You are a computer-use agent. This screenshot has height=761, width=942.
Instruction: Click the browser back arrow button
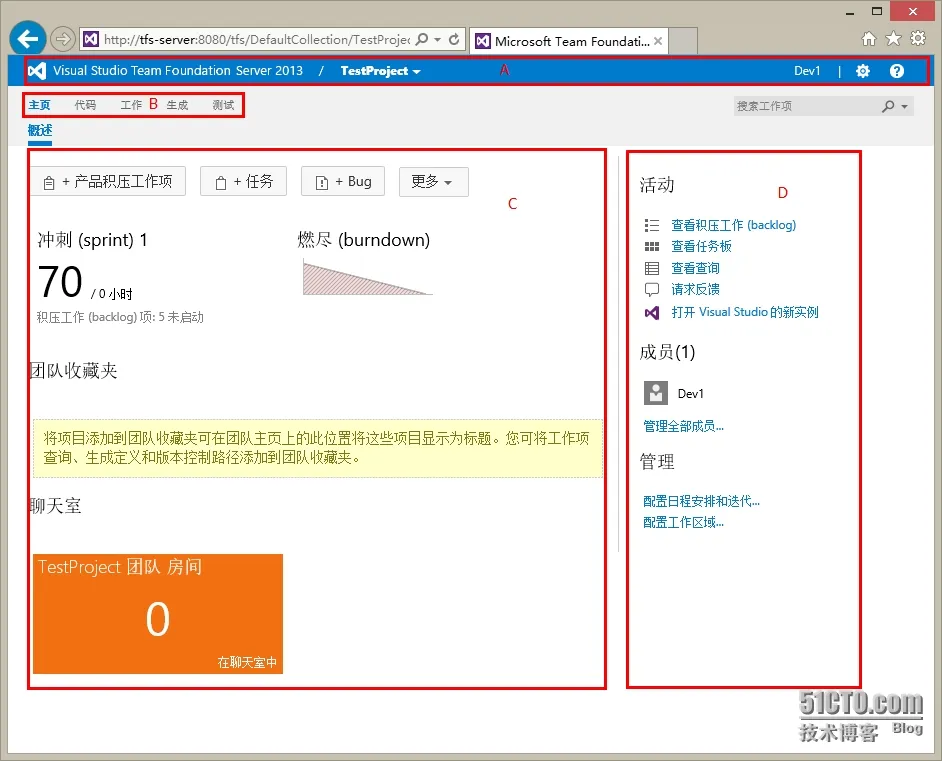pyautogui.click(x=28, y=39)
